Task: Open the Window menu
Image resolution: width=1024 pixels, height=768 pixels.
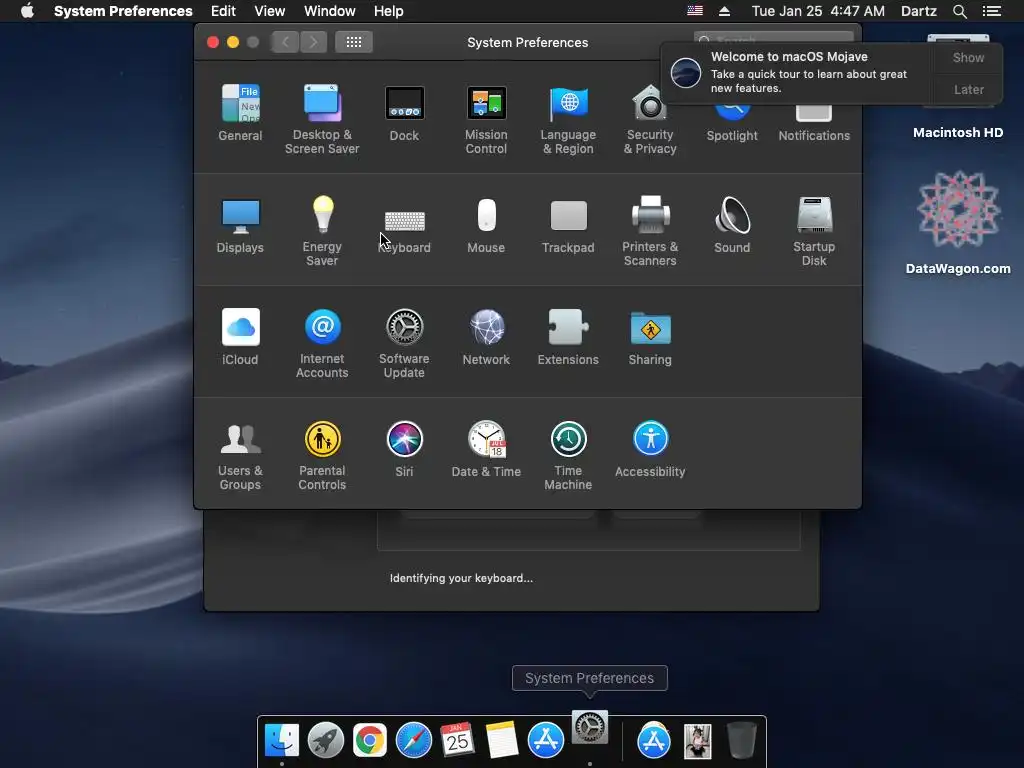Action: point(330,11)
